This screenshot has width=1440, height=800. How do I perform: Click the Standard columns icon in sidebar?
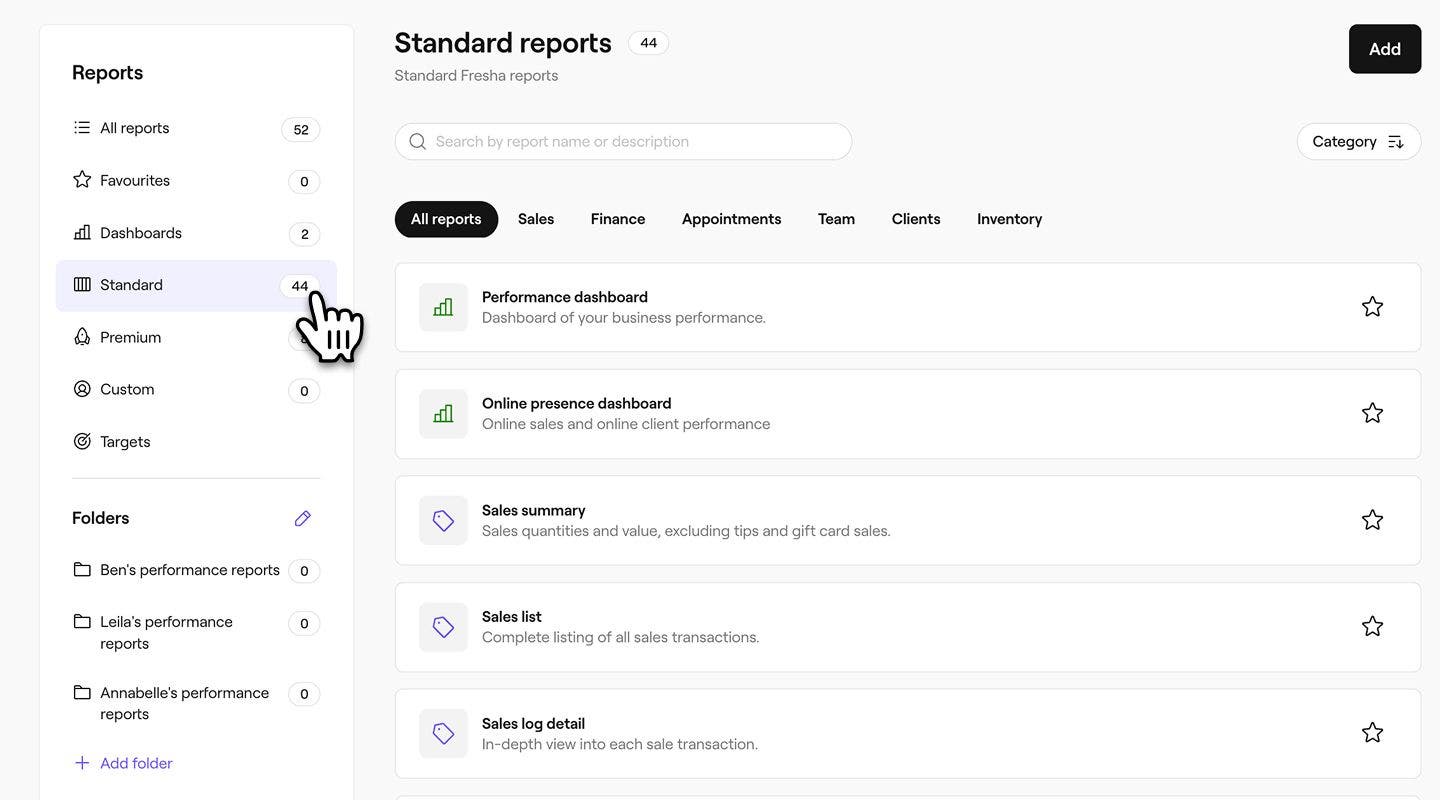(x=82, y=285)
